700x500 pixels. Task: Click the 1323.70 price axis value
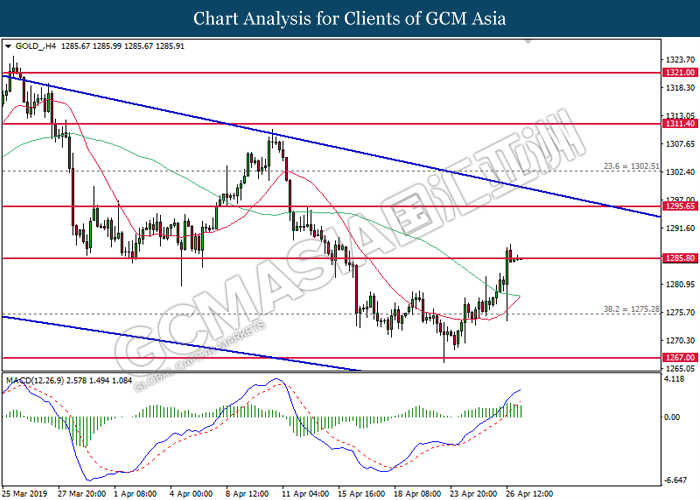(x=680, y=60)
